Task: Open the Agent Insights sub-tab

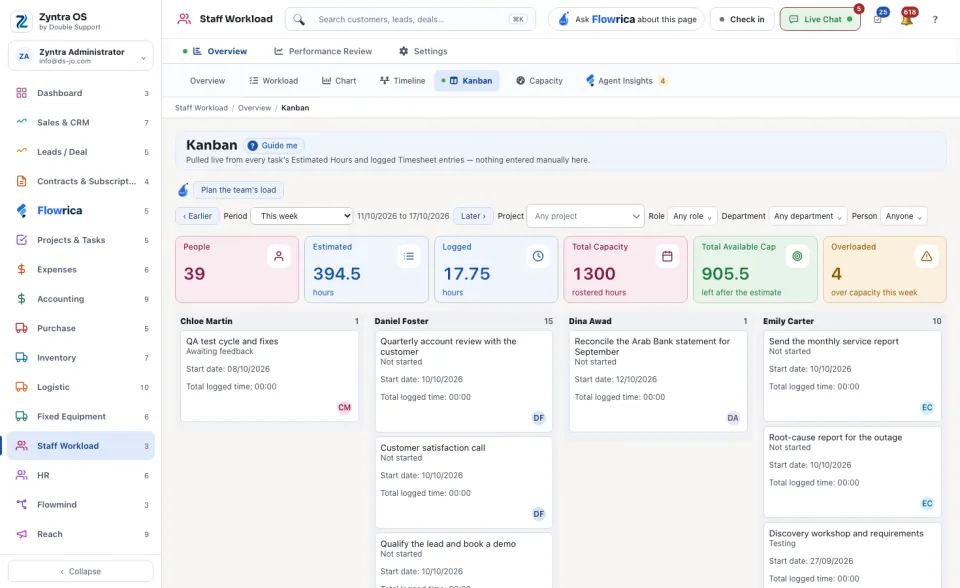Action: point(626,80)
